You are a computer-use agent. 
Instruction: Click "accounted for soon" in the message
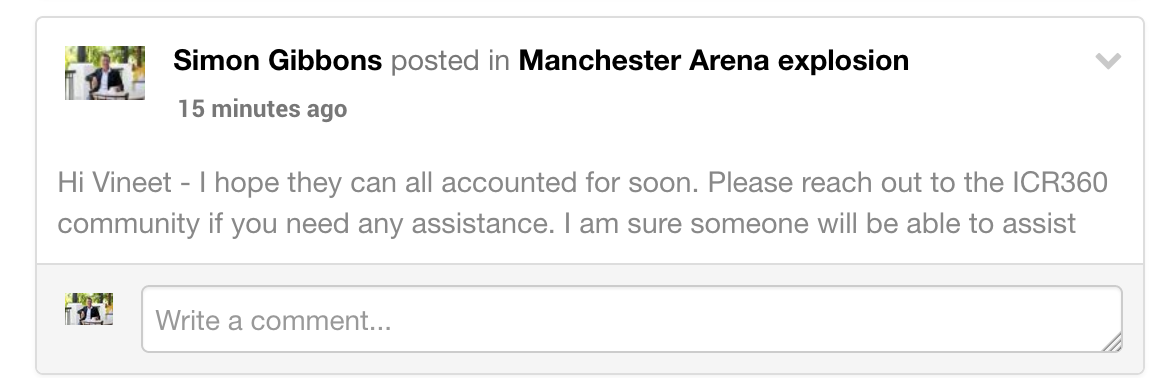click(x=570, y=183)
